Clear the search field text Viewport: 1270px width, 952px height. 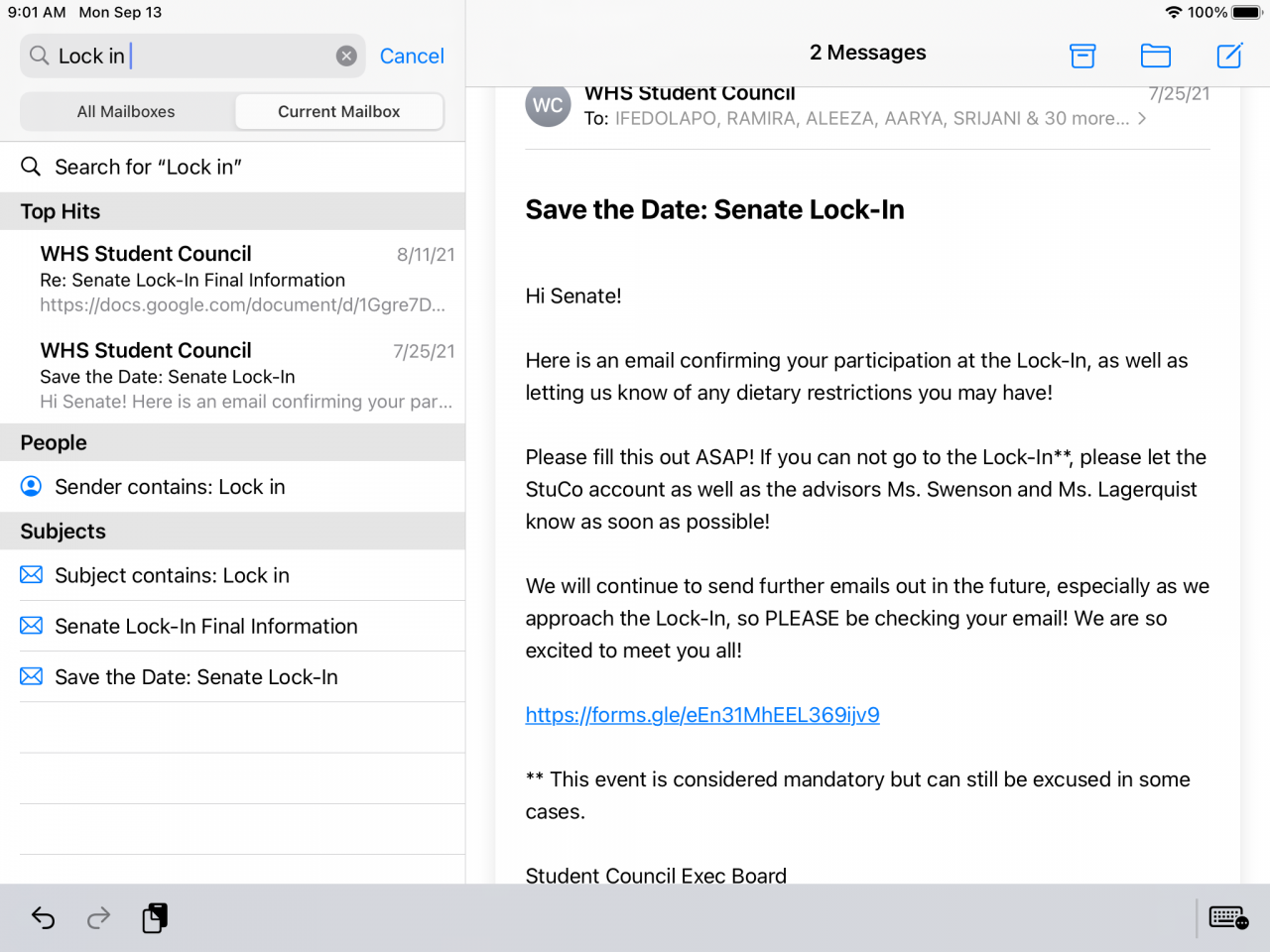click(x=346, y=57)
